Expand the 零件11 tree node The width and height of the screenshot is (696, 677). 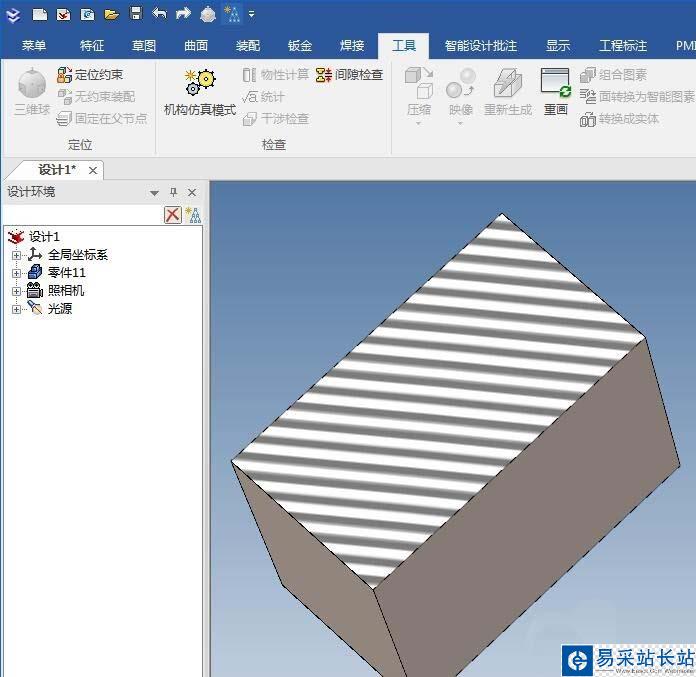[x=16, y=273]
